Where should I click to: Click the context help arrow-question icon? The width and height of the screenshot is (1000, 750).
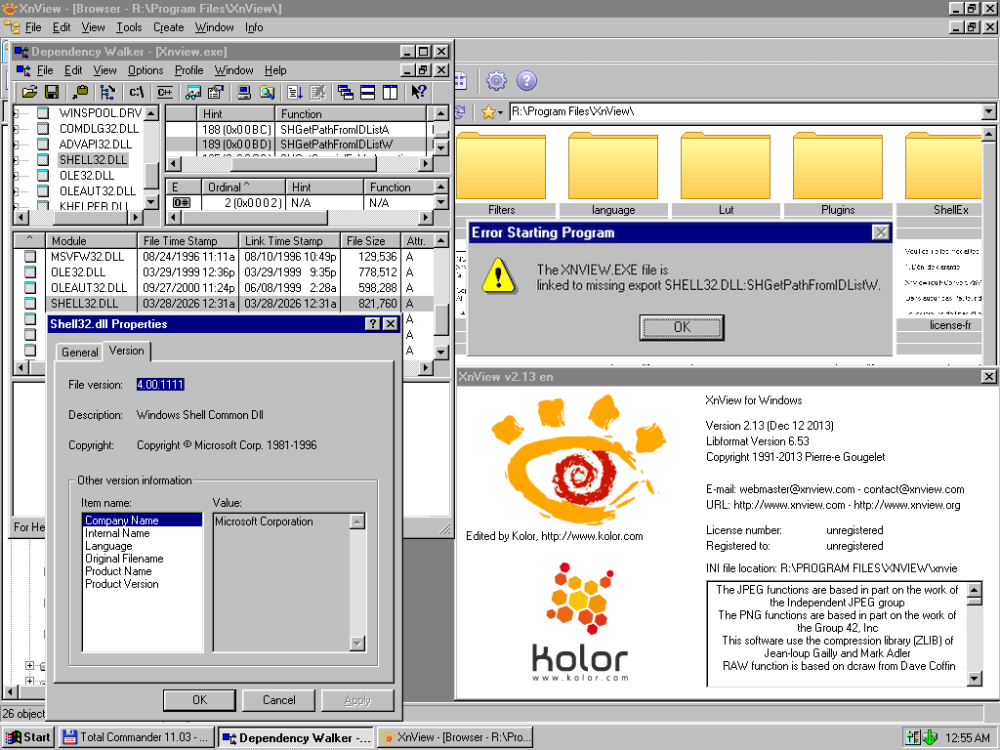(x=419, y=92)
